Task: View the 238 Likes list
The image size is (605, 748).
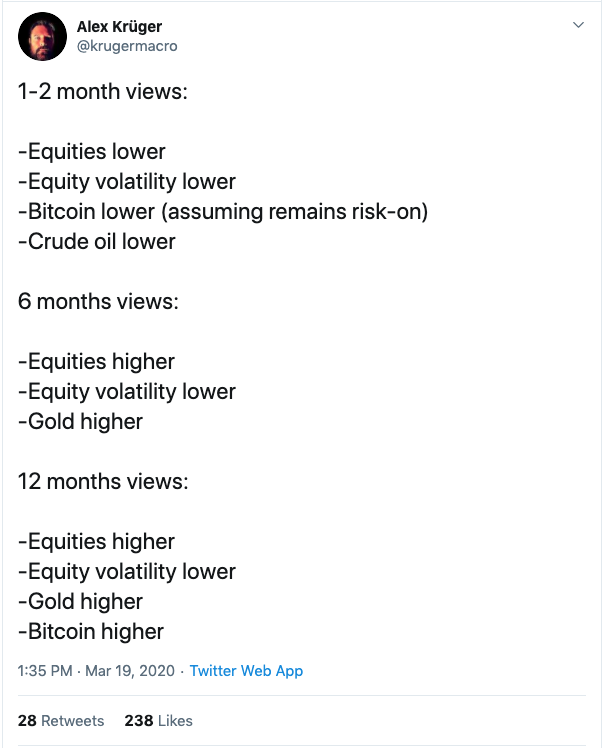Action: coord(158,720)
